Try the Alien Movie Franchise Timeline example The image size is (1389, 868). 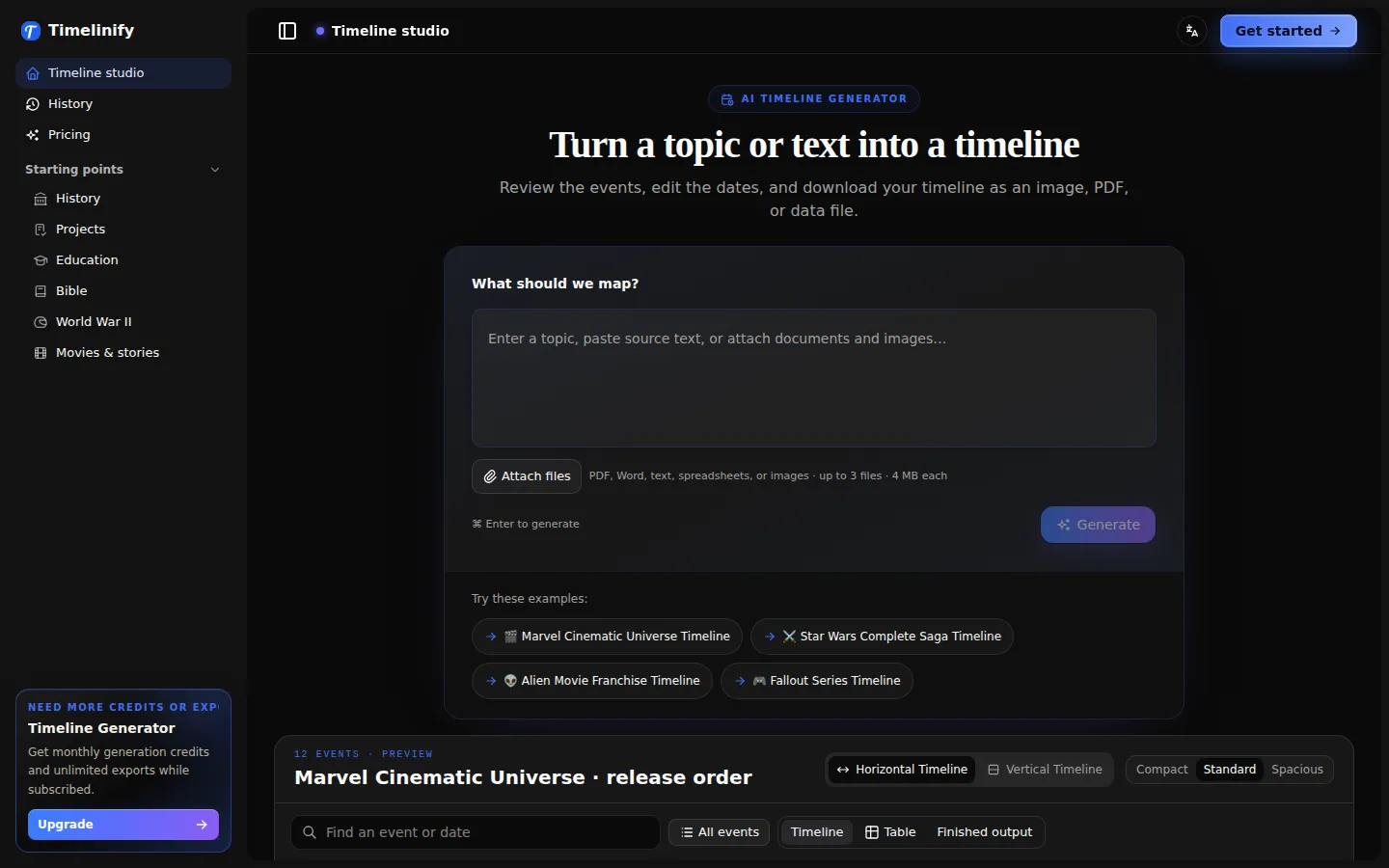[592, 681]
